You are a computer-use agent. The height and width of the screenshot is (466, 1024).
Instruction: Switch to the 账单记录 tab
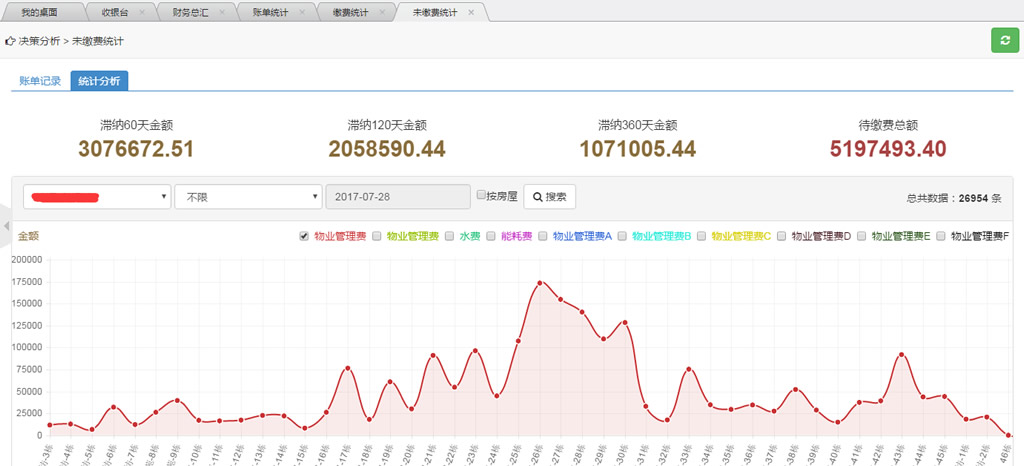(x=40, y=81)
